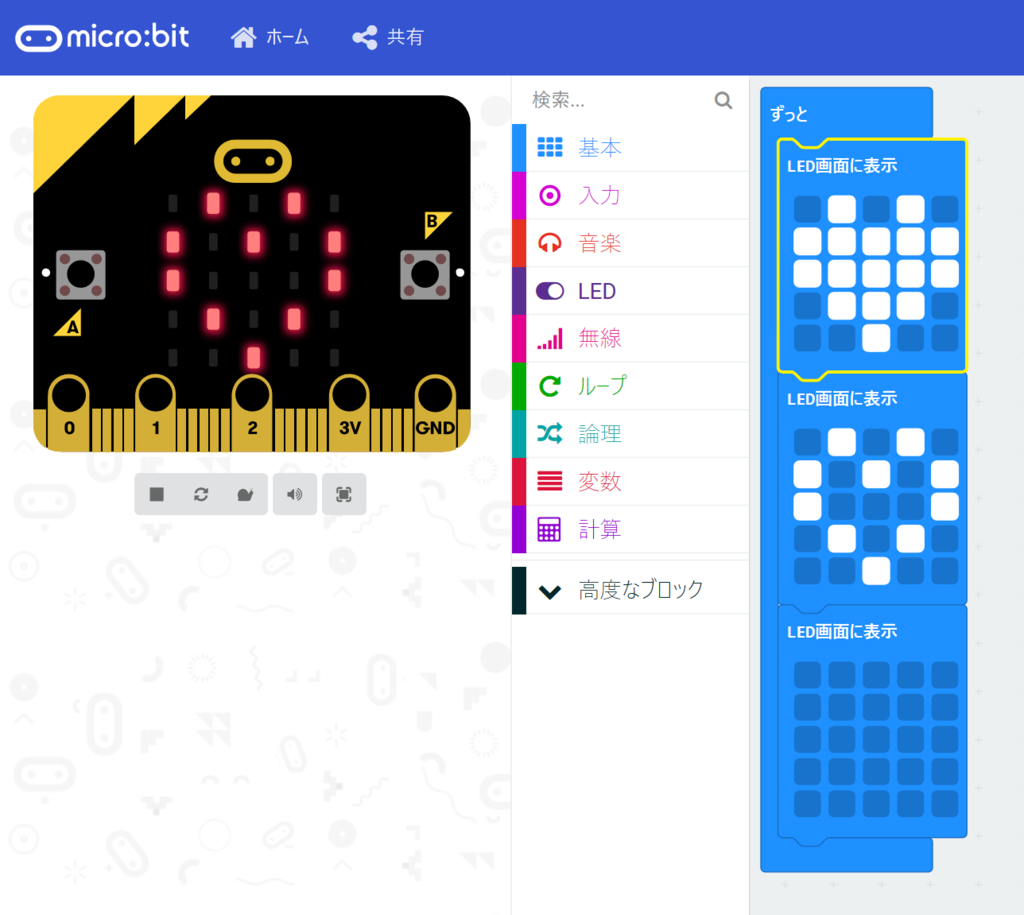This screenshot has height=915, width=1024.
Task: Click the search magnifier icon
Action: [722, 100]
